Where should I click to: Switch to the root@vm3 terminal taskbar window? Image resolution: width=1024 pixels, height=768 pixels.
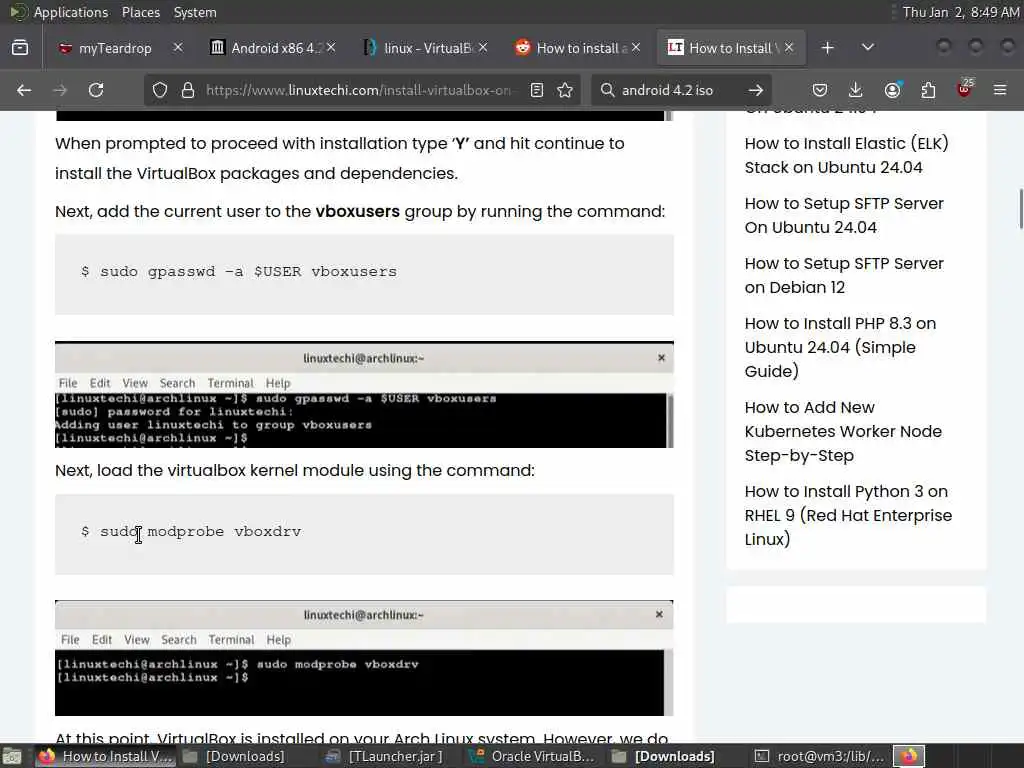point(819,756)
